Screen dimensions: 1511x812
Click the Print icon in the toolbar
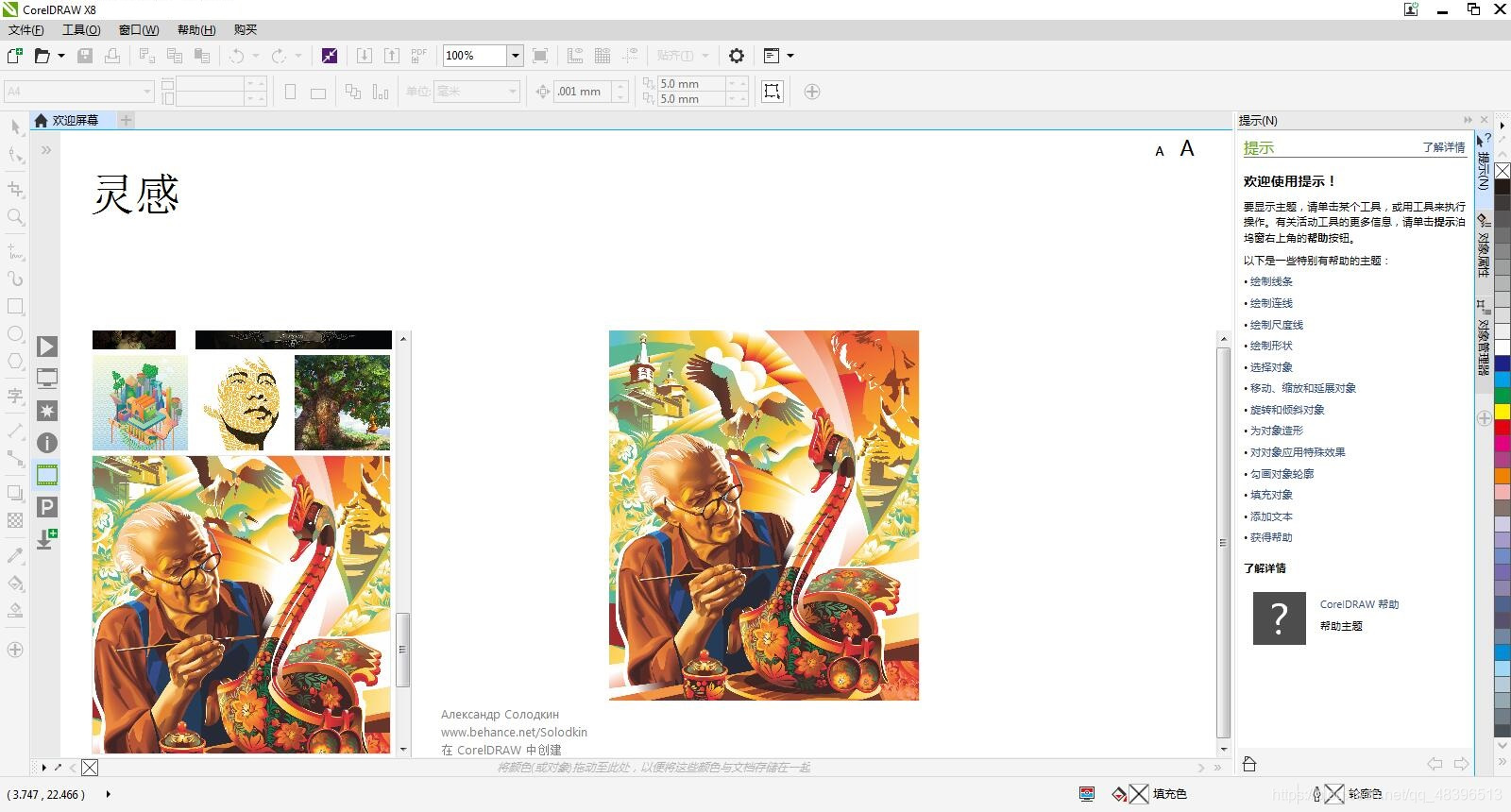coord(112,56)
